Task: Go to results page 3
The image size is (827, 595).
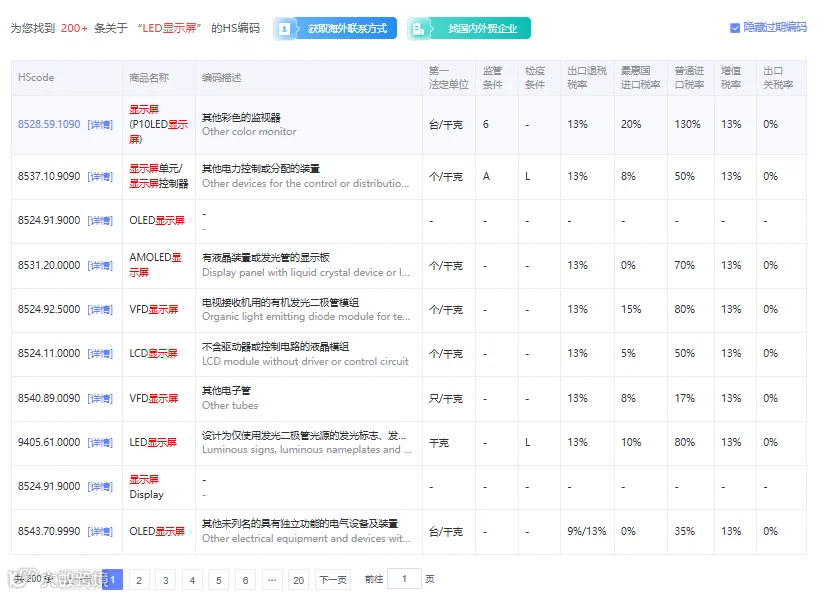Action: [166, 580]
